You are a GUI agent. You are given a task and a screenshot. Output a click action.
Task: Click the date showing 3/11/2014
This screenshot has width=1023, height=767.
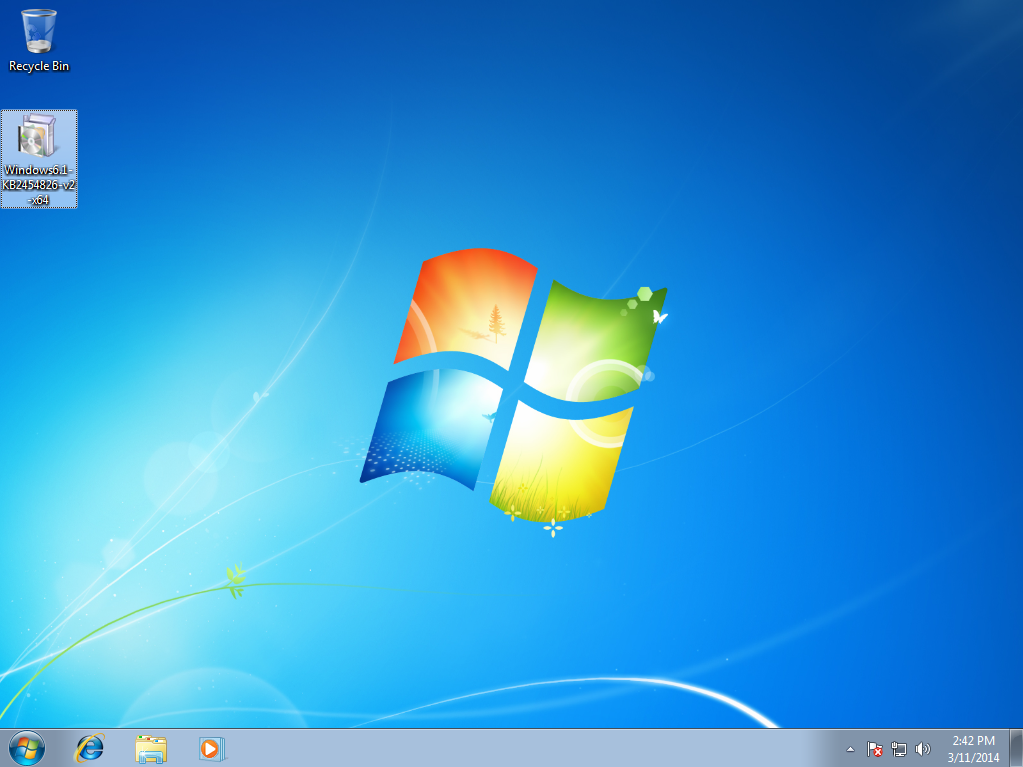pos(972,756)
